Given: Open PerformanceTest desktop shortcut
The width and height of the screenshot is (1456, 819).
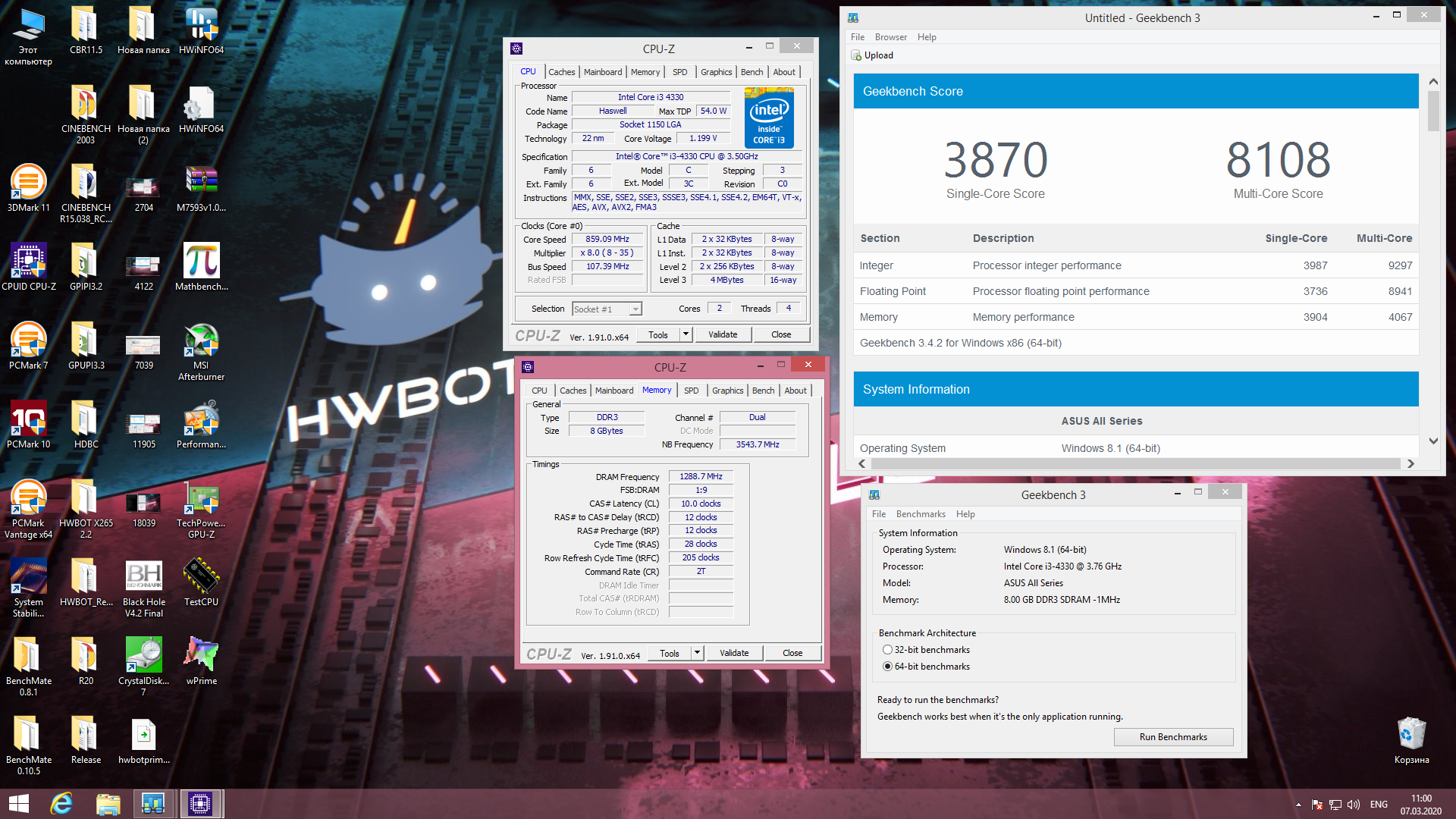Looking at the screenshot, I should pos(201,425).
